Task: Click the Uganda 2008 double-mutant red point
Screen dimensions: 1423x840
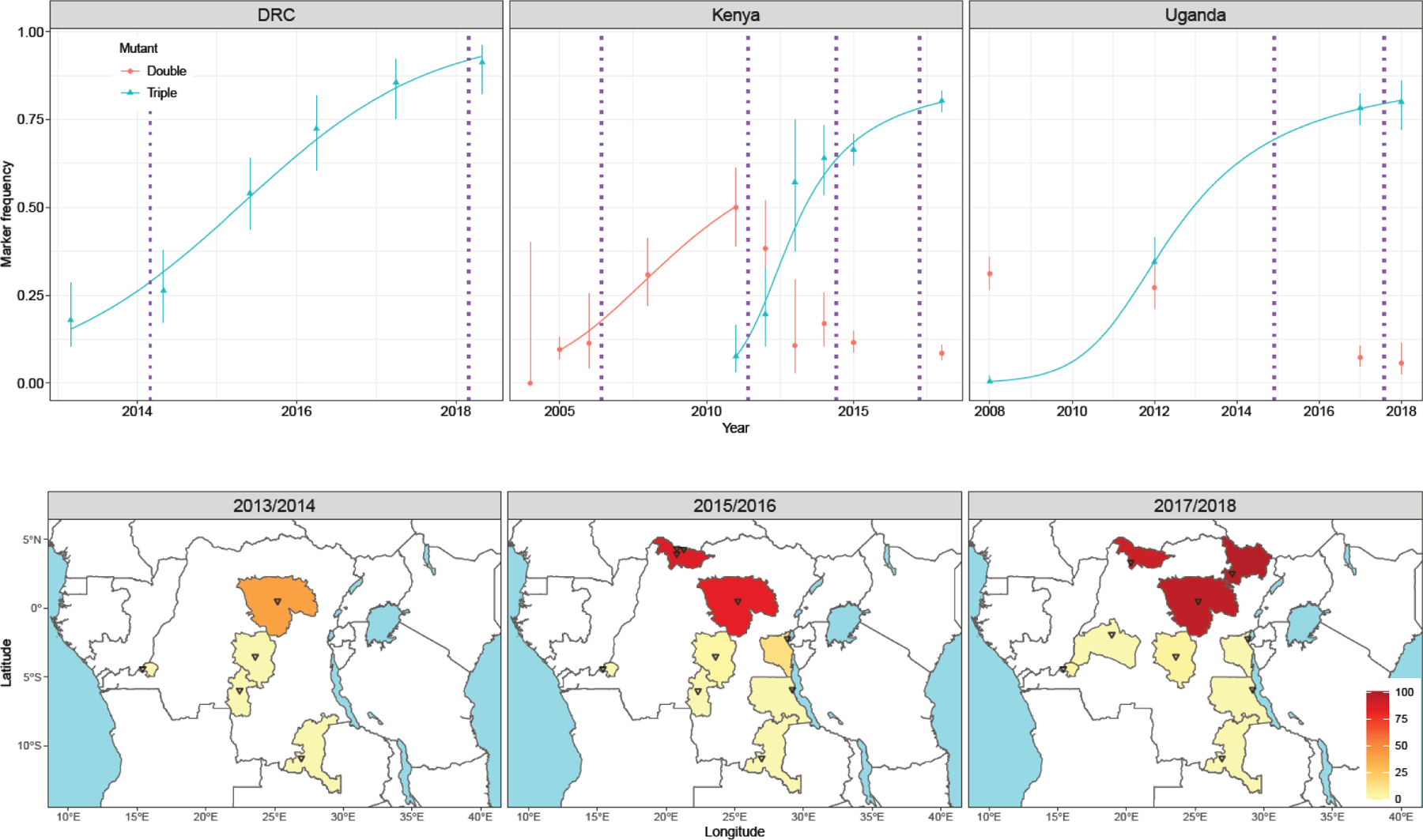Action: coord(990,274)
